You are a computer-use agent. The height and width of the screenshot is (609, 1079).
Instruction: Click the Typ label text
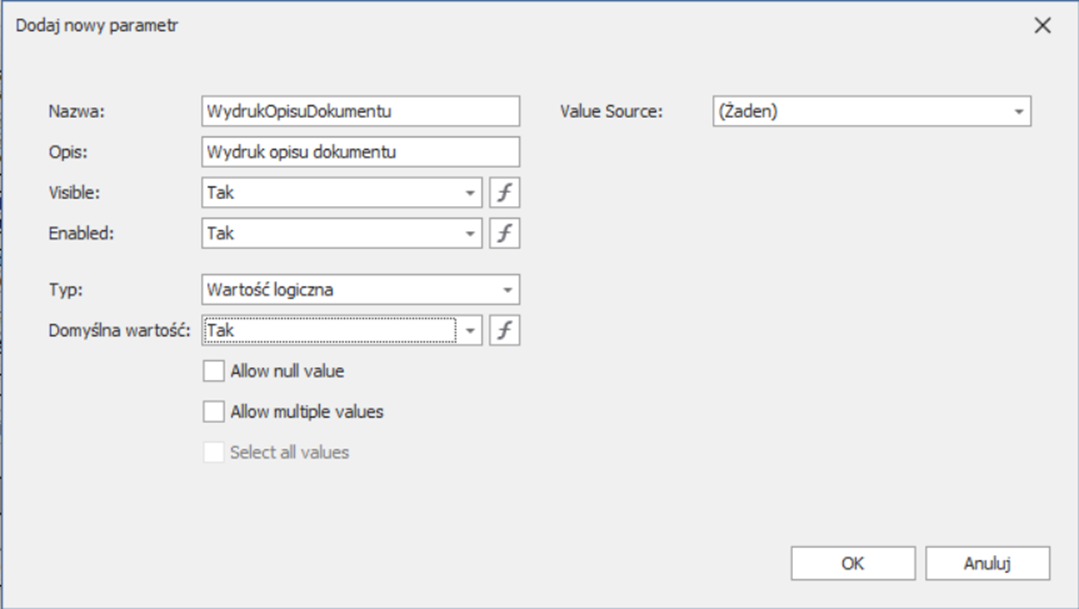(x=65, y=290)
